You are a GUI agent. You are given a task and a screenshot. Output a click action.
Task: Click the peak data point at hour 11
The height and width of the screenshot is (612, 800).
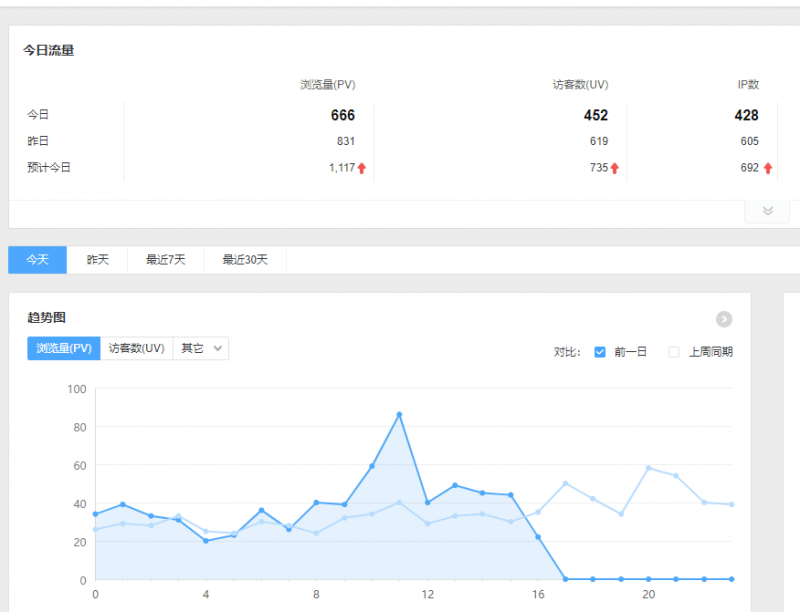click(399, 414)
